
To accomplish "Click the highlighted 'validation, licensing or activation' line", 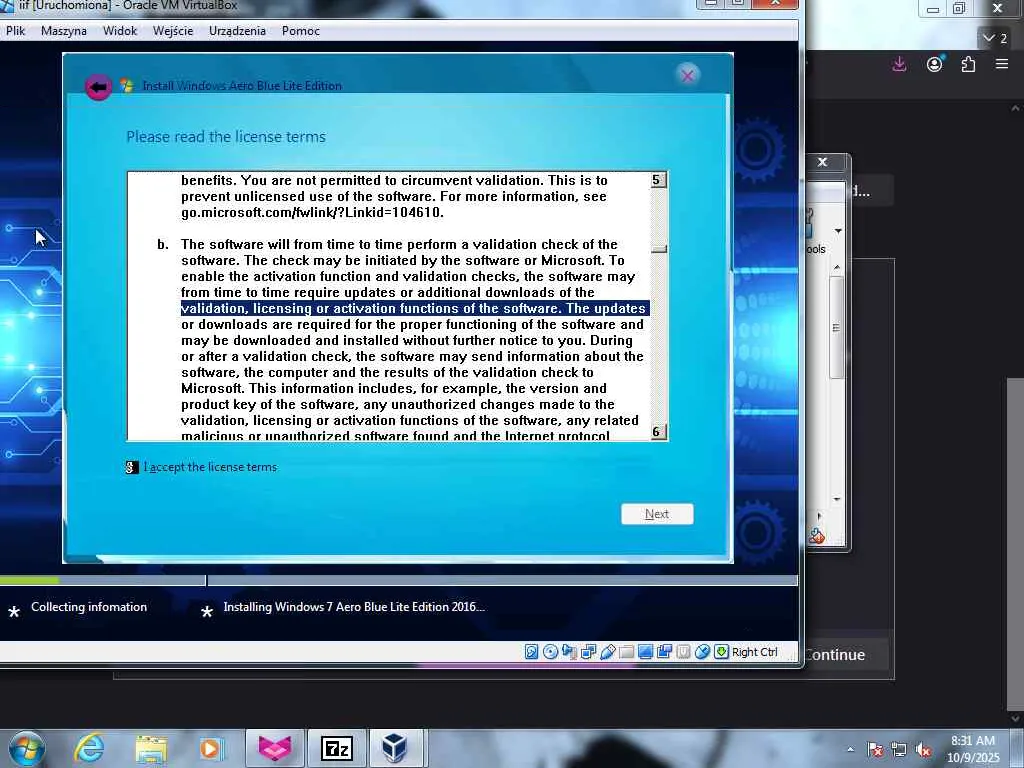I will click(415, 308).
